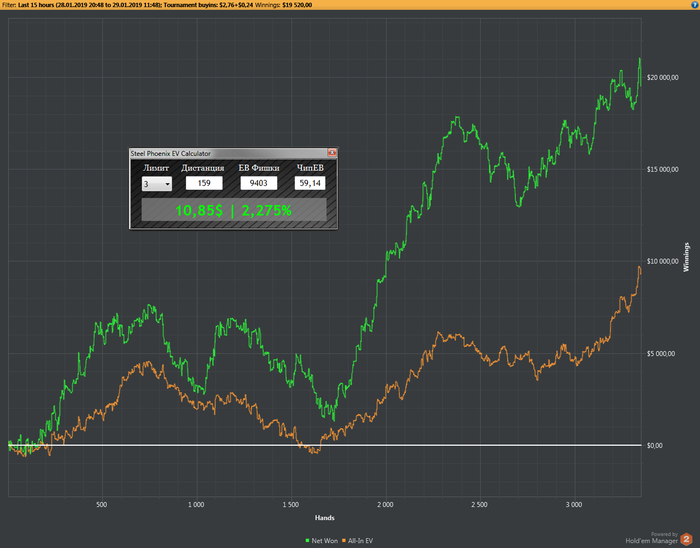Viewport: 700px width, 548px height.
Task: Click the ЕВ Фишки label in the calculator
Action: (259, 168)
